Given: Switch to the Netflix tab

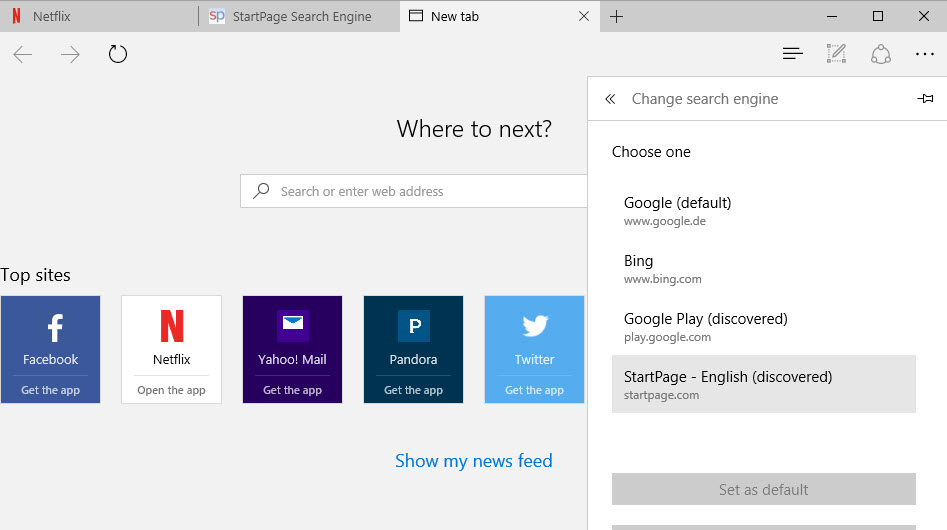Looking at the screenshot, I should click(x=98, y=16).
